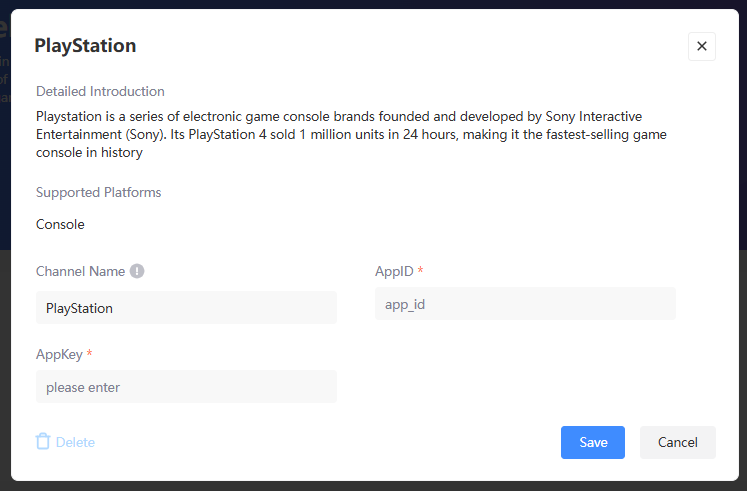Select the Console platform text
The image size is (747, 491).
click(60, 224)
